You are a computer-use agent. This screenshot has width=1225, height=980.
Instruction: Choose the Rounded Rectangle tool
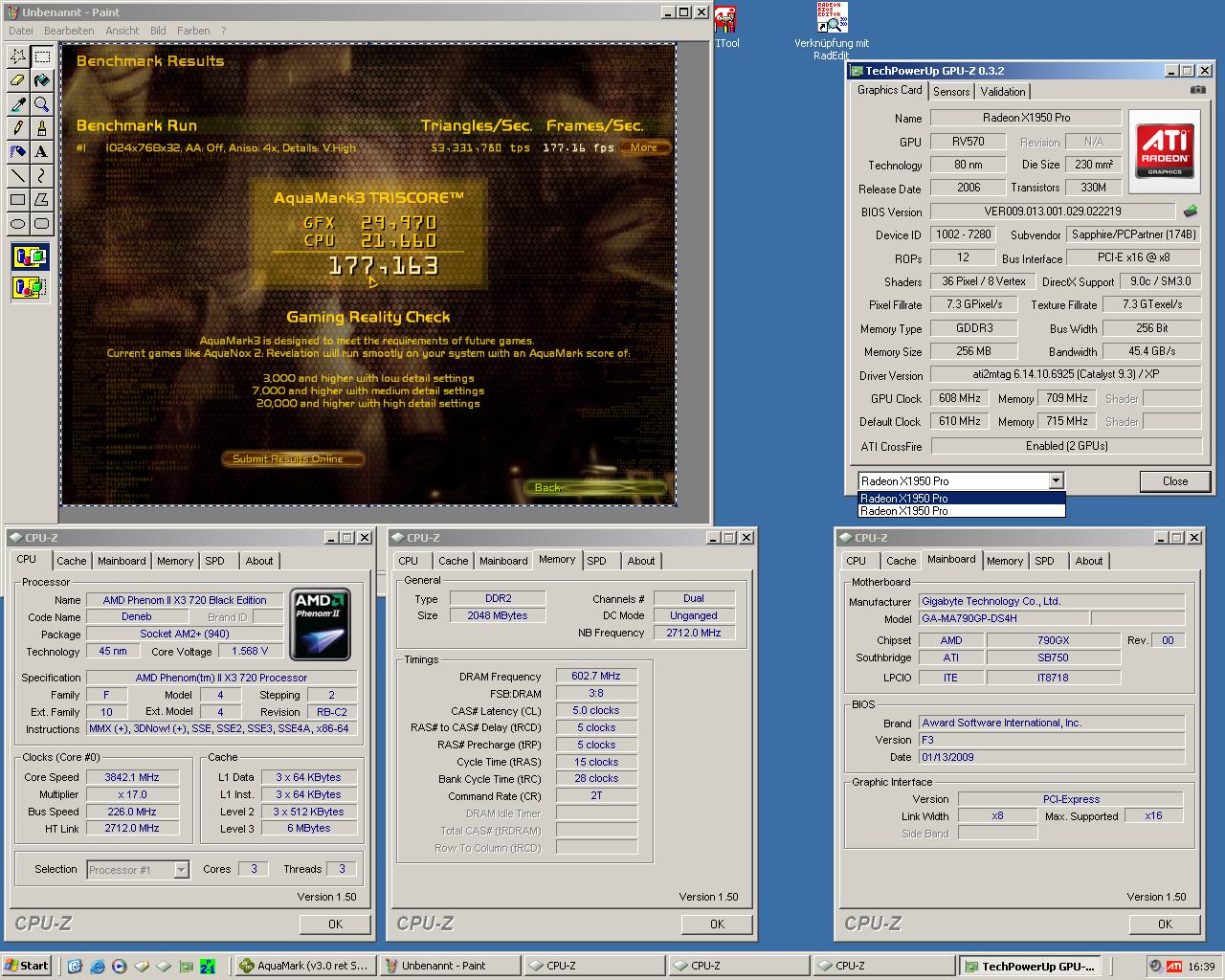(42, 223)
